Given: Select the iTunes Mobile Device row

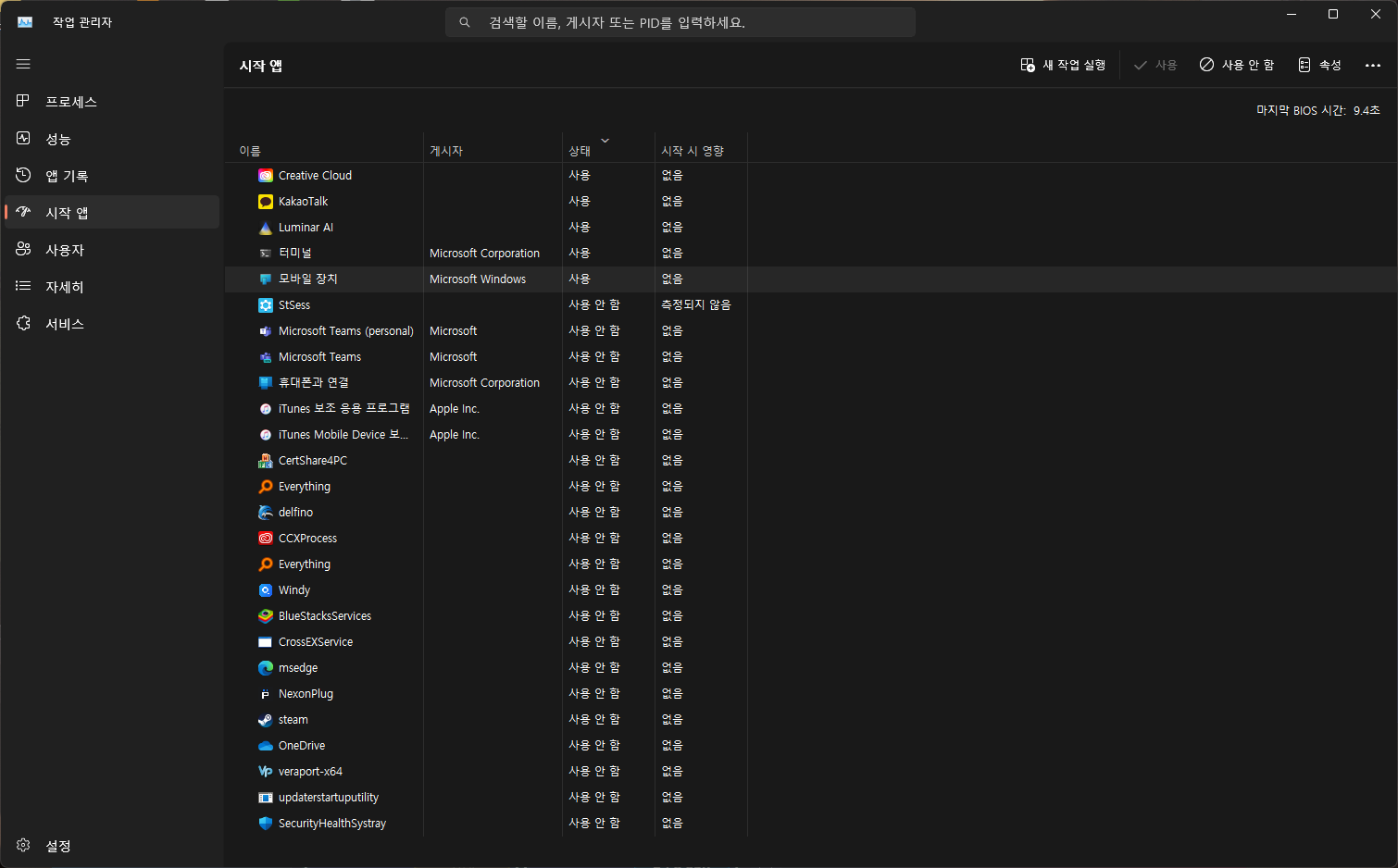Looking at the screenshot, I should [810, 435].
